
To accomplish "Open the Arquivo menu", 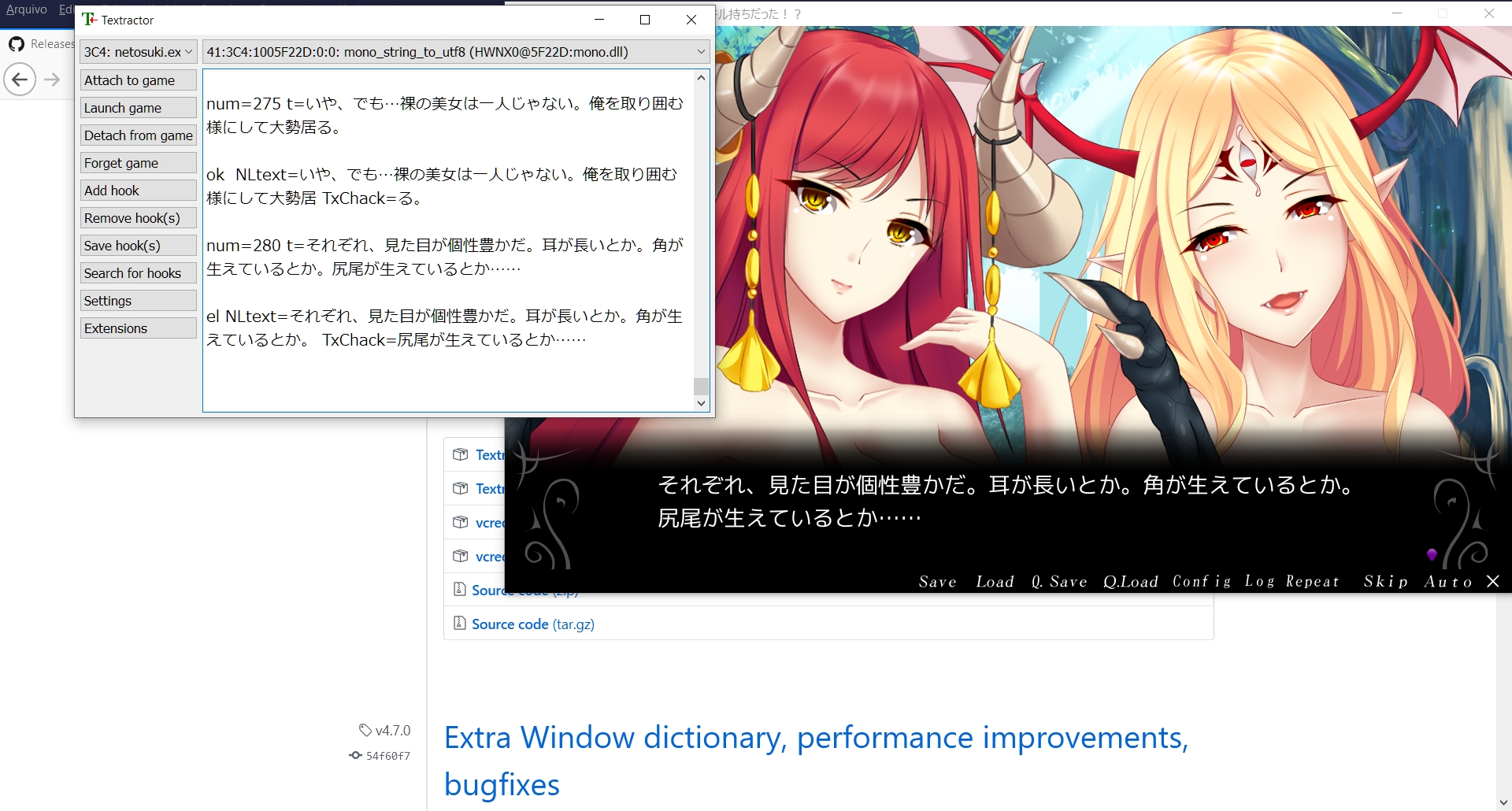I will 26,9.
